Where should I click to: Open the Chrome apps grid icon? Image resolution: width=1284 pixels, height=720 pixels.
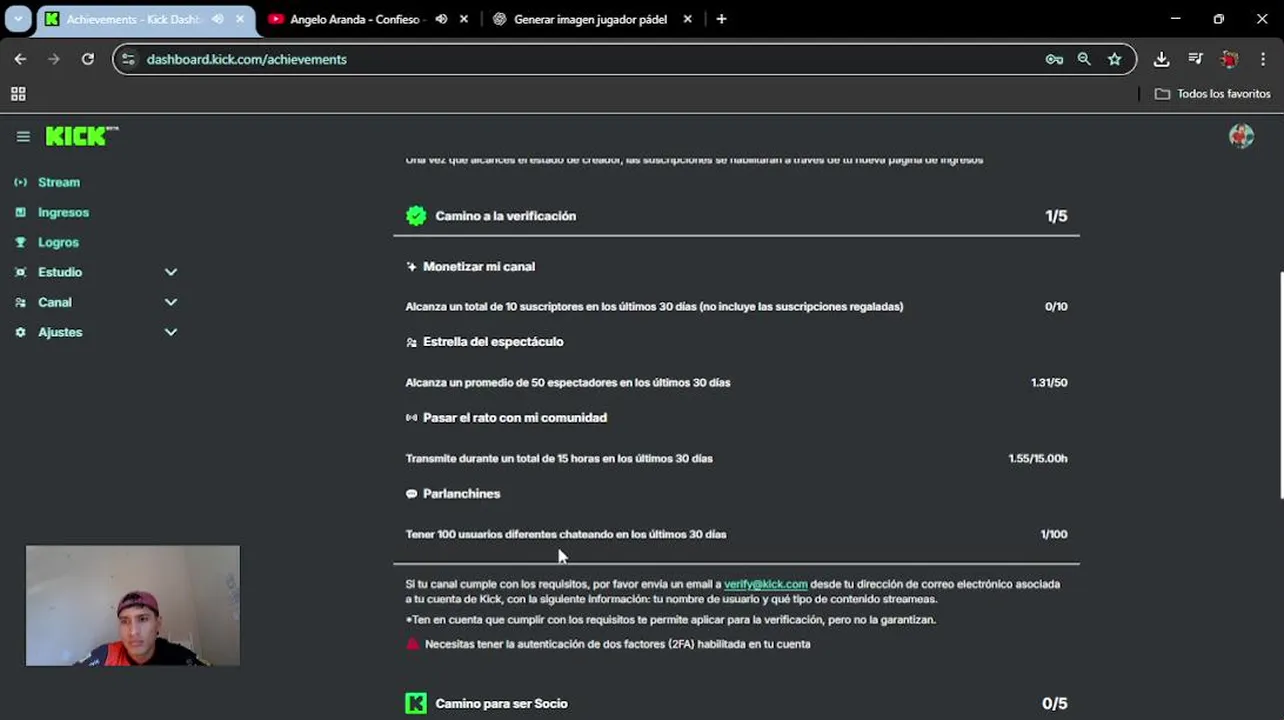[18, 94]
